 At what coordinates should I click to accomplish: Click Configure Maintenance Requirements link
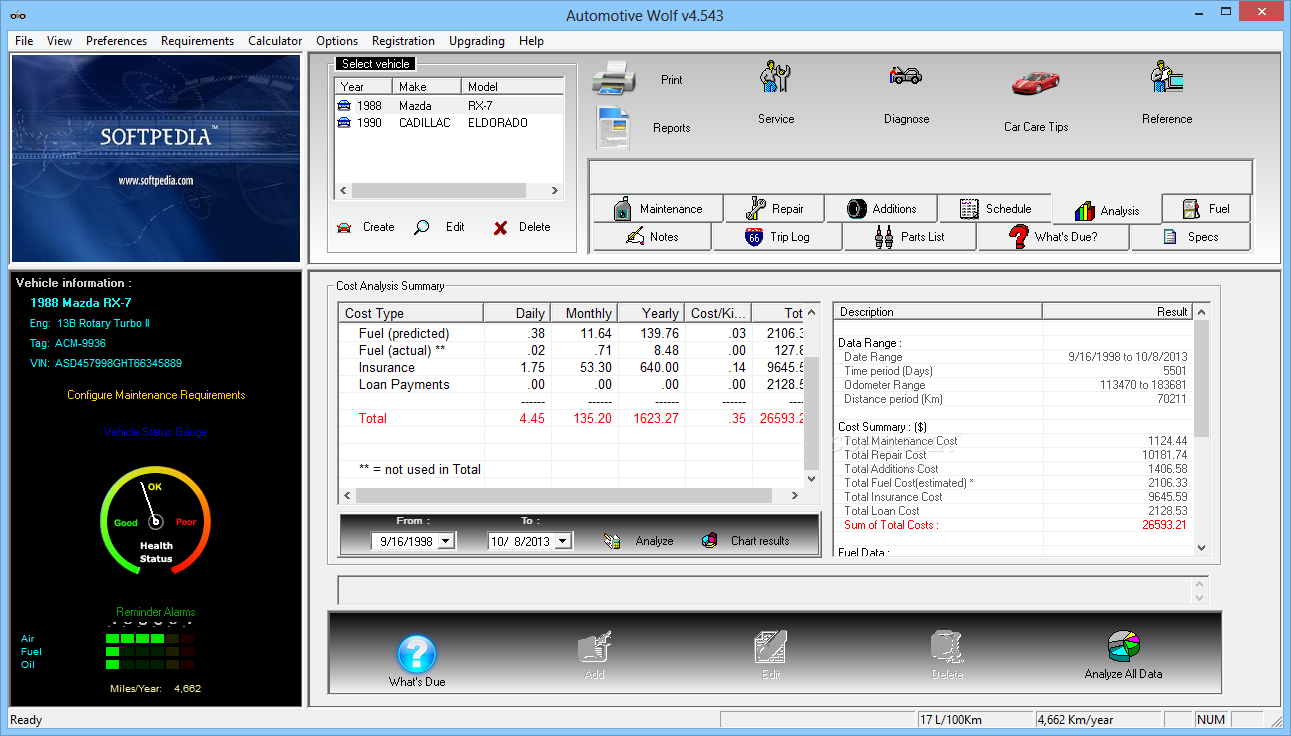(x=156, y=395)
